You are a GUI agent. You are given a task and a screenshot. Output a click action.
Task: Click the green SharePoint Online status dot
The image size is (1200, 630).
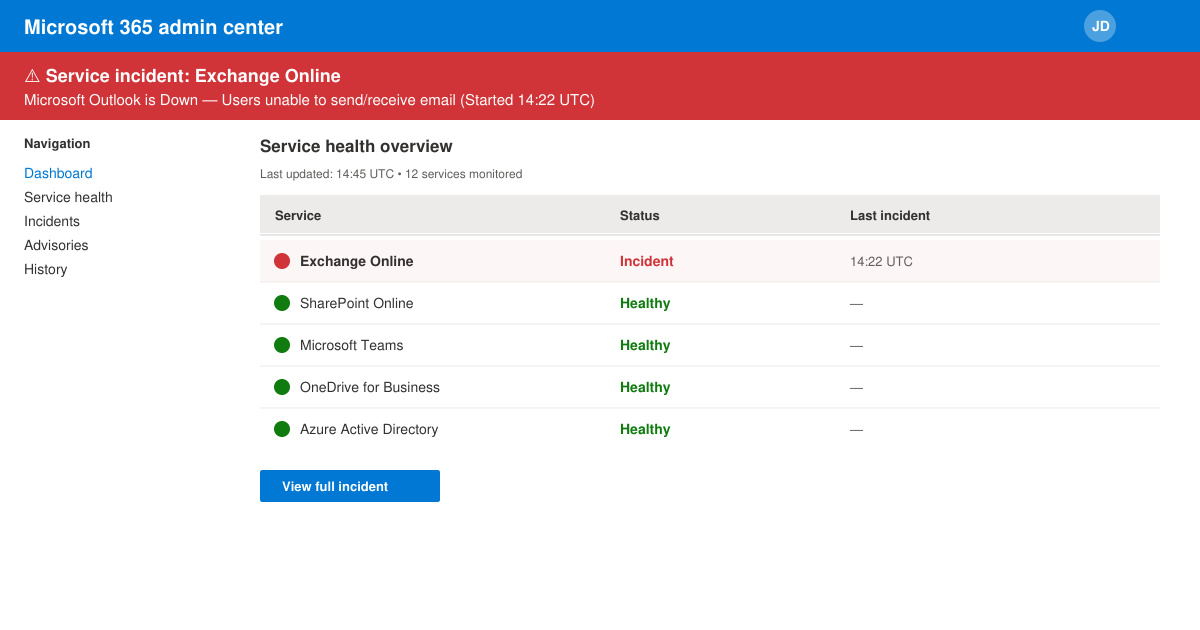tap(282, 303)
